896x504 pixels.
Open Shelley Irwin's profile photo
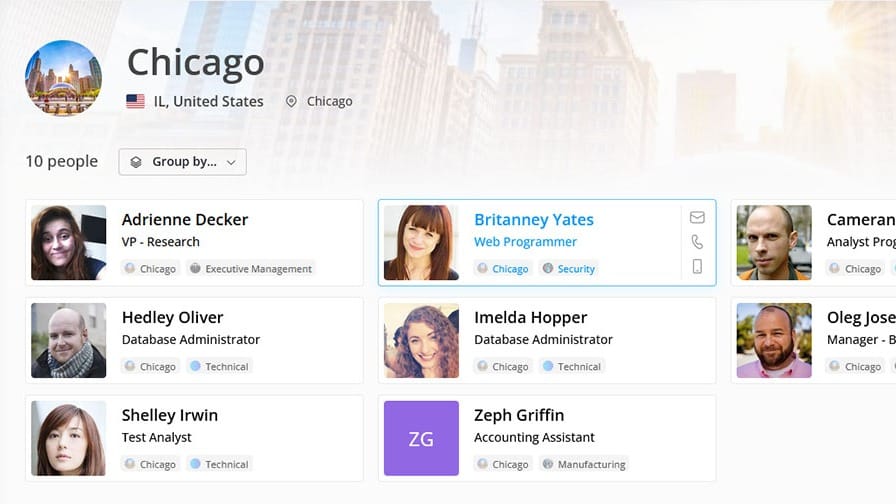(69, 438)
